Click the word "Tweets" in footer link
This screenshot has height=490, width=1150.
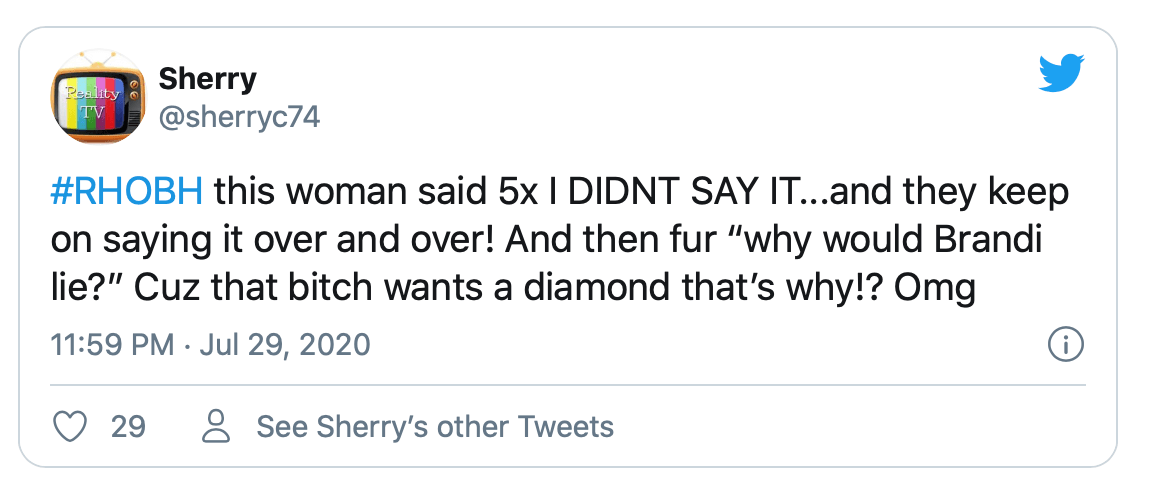[x=567, y=427]
